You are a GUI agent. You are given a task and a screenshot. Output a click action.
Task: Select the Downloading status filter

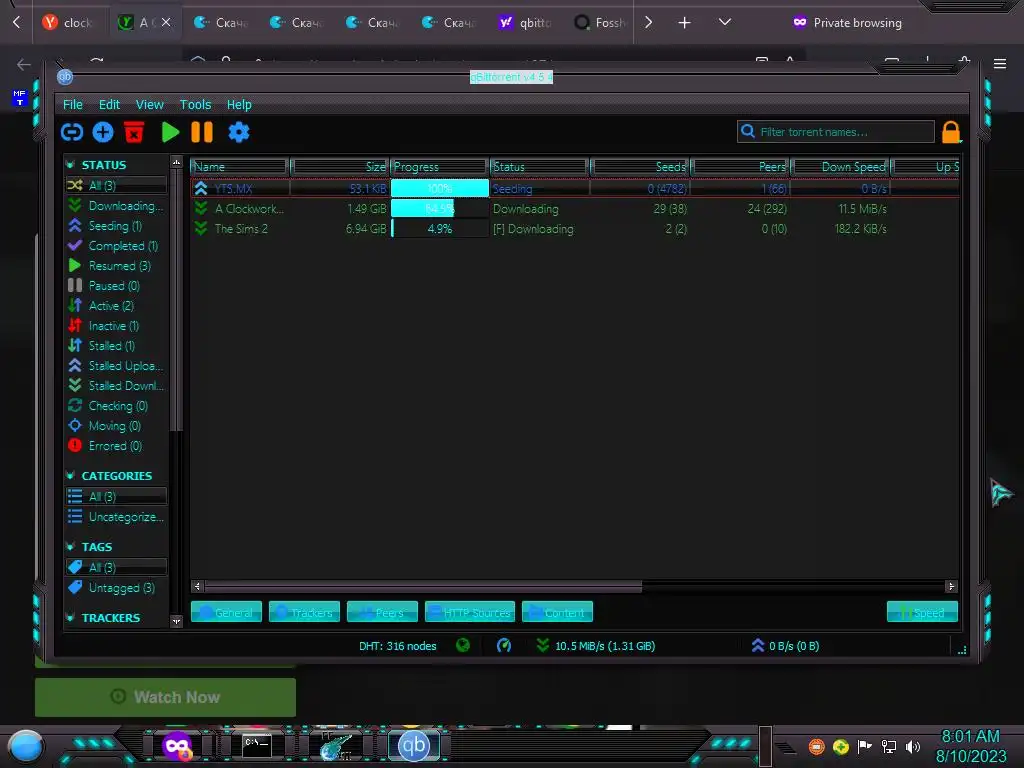point(116,206)
